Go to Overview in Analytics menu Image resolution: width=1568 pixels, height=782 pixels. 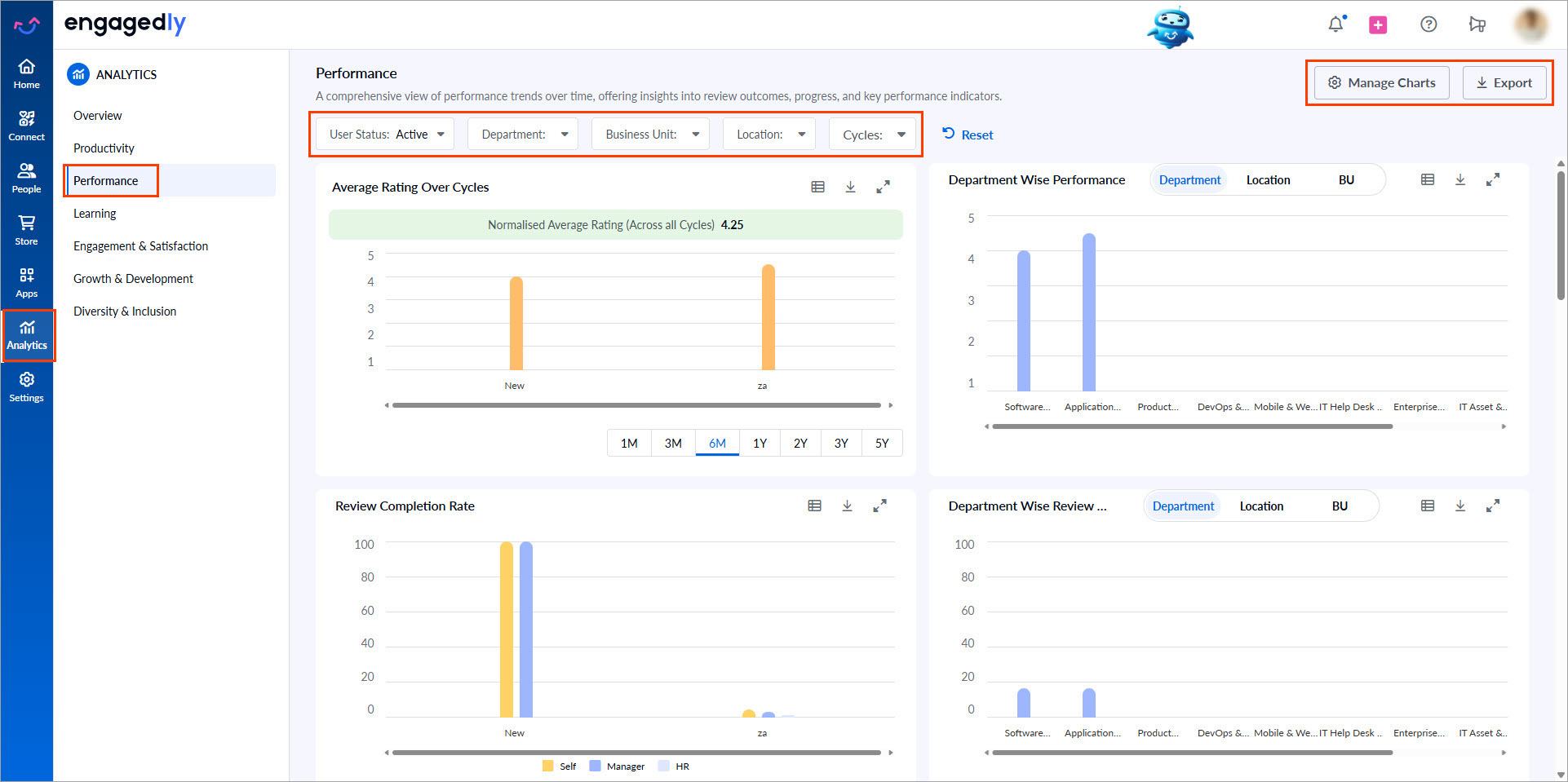click(97, 116)
